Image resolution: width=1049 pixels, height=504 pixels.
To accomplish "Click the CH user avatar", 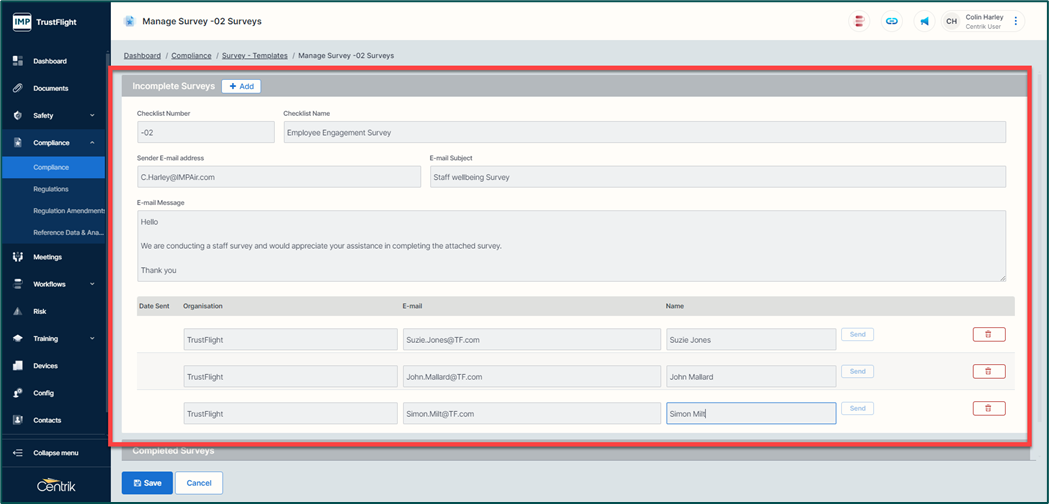I will pyautogui.click(x=951, y=21).
